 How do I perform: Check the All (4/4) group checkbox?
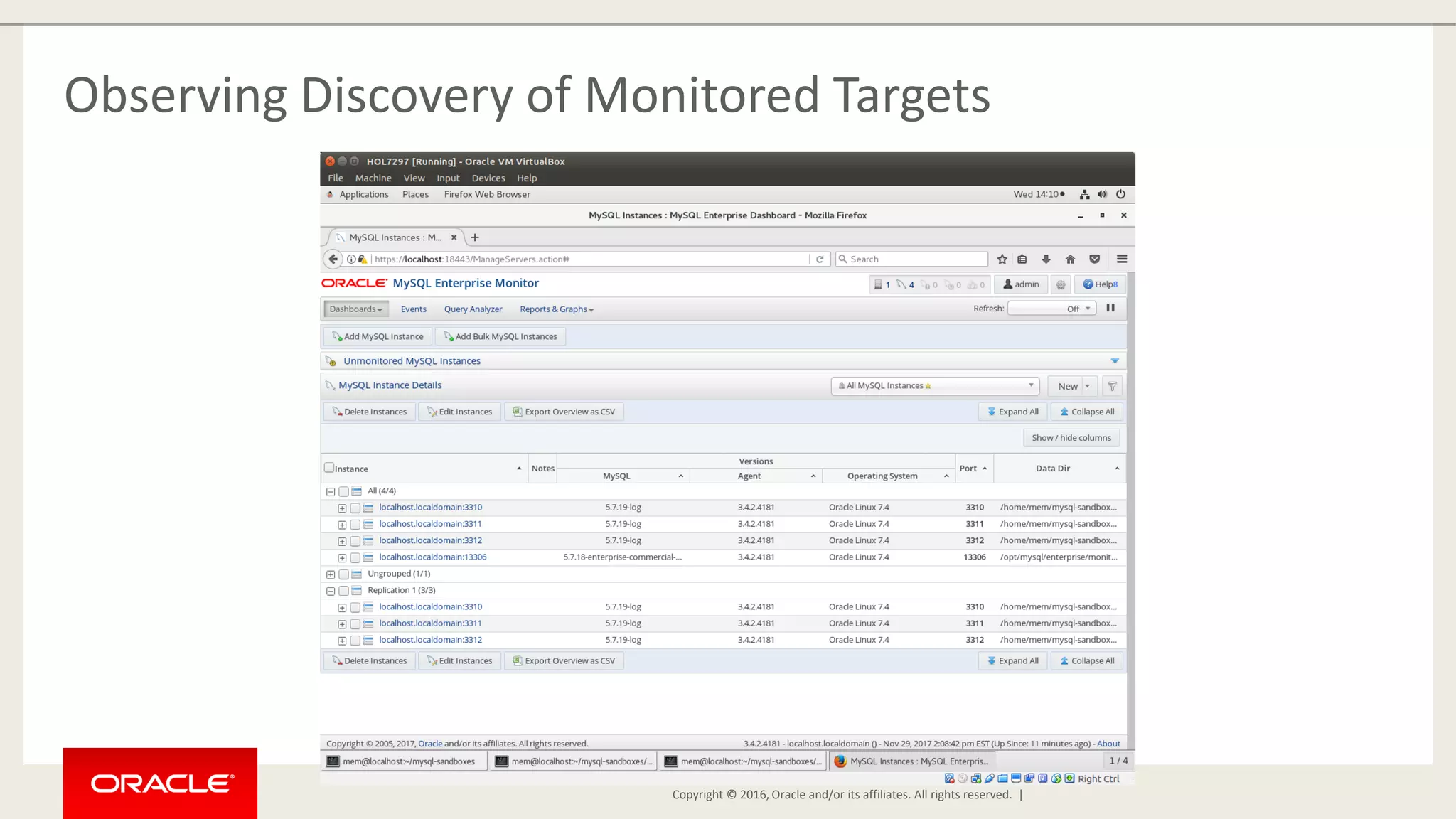(x=343, y=491)
